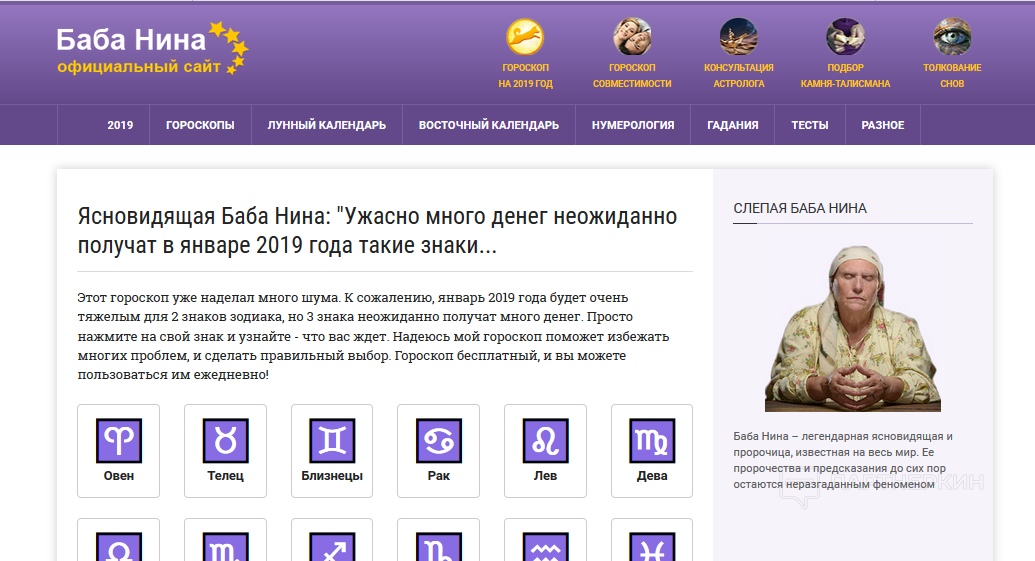1035x561 pixels.
Task: Click the Близнецы label text
Action: tap(332, 476)
